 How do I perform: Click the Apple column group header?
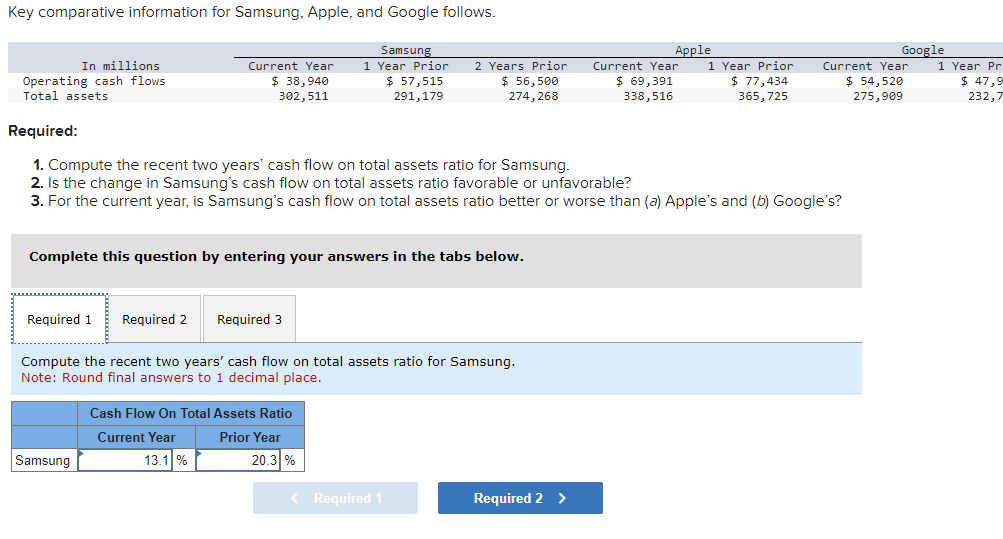[x=693, y=50]
